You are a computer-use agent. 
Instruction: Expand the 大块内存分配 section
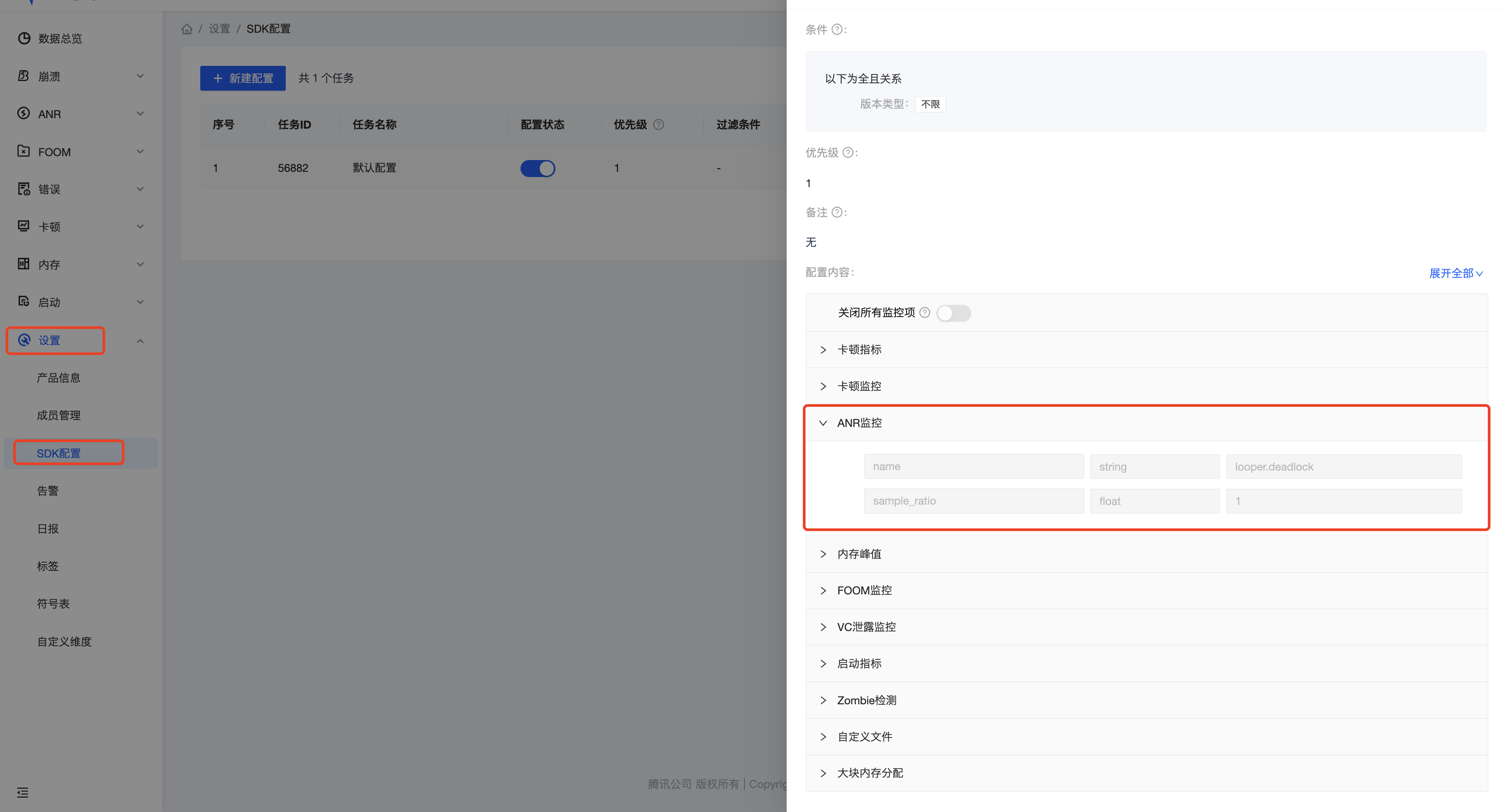tap(1147, 774)
